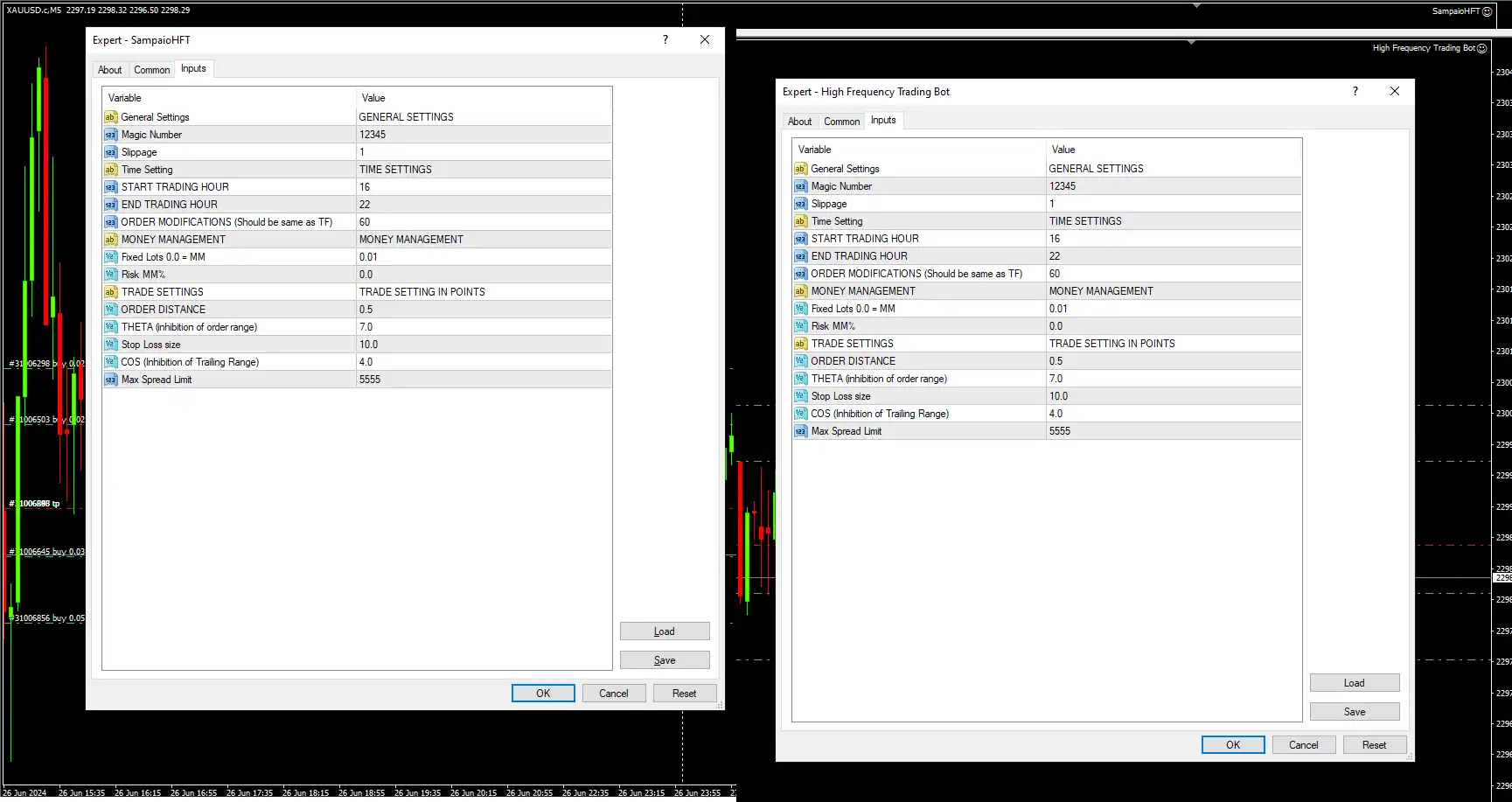This screenshot has width=1512, height=802.
Task: Click Max Spread Limit icon in SampaioHFT dialog
Action: click(110, 380)
